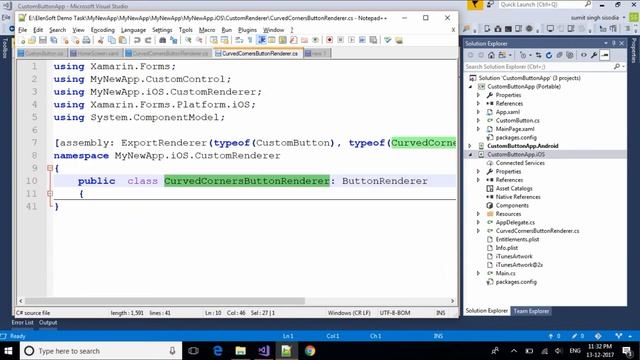Screen dimensions: 640x360
Task: Open the Output tab at bottom
Action: click(x=48, y=322)
